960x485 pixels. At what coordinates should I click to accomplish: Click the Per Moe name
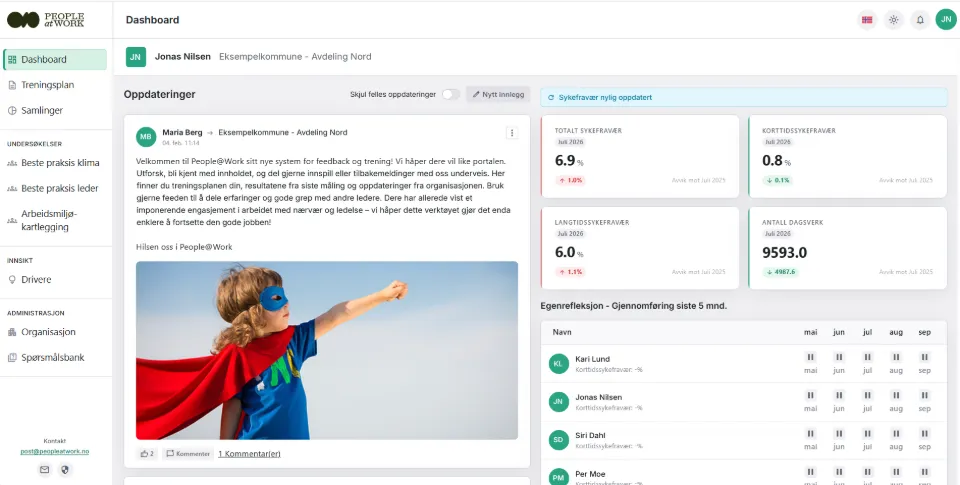click(590, 474)
